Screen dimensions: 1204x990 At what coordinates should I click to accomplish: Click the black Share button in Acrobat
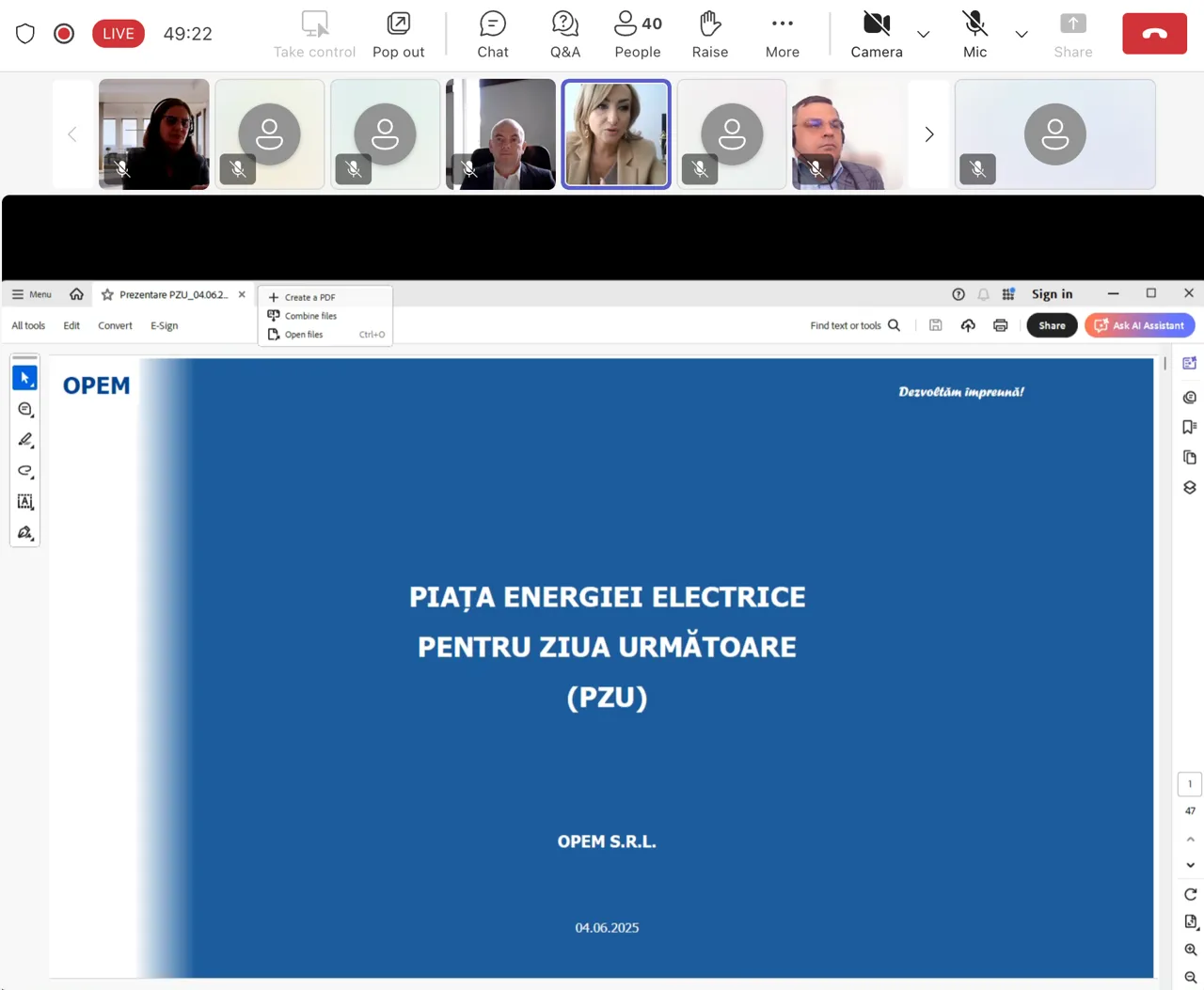[x=1052, y=325]
